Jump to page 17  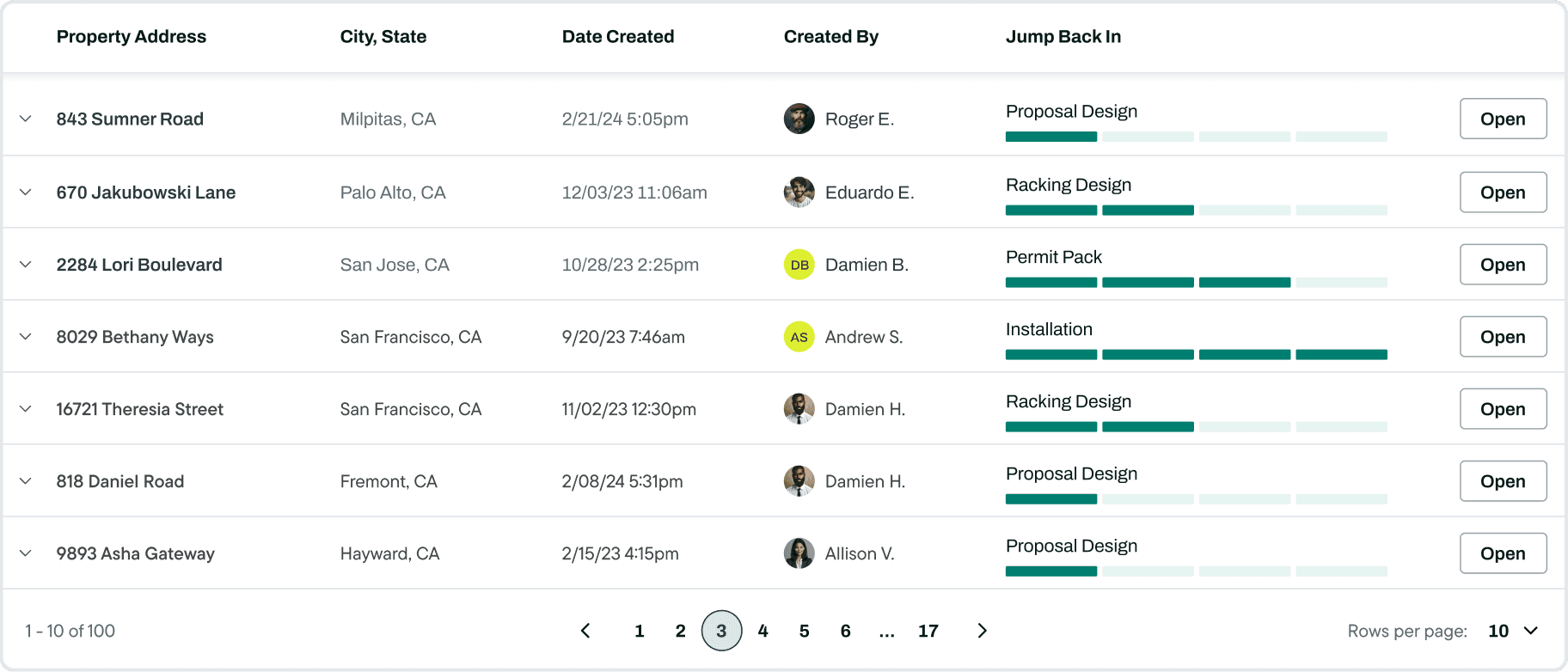point(928,631)
